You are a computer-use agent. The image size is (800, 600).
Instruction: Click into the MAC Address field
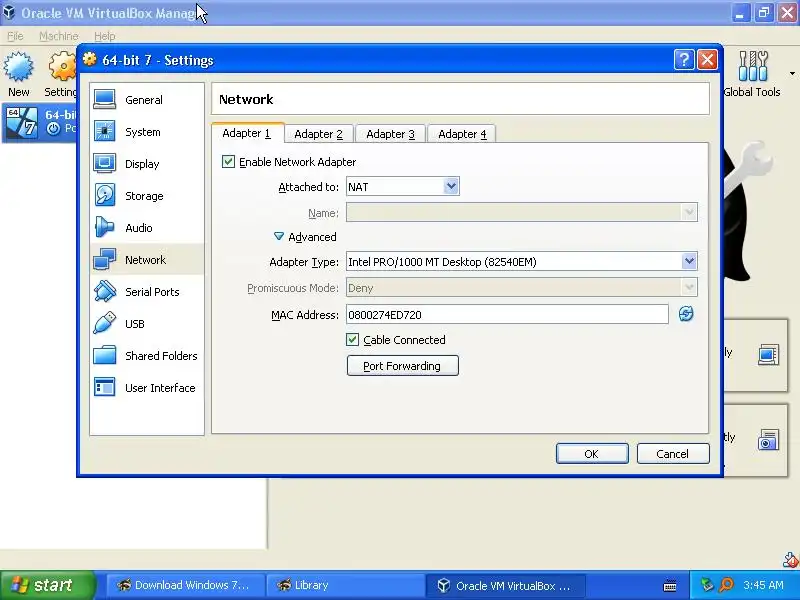507,314
